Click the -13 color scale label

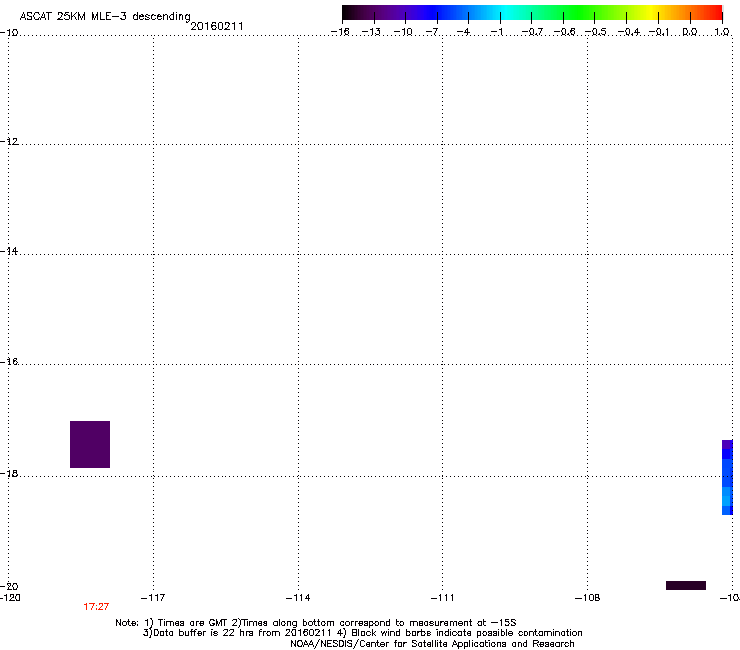371,32
